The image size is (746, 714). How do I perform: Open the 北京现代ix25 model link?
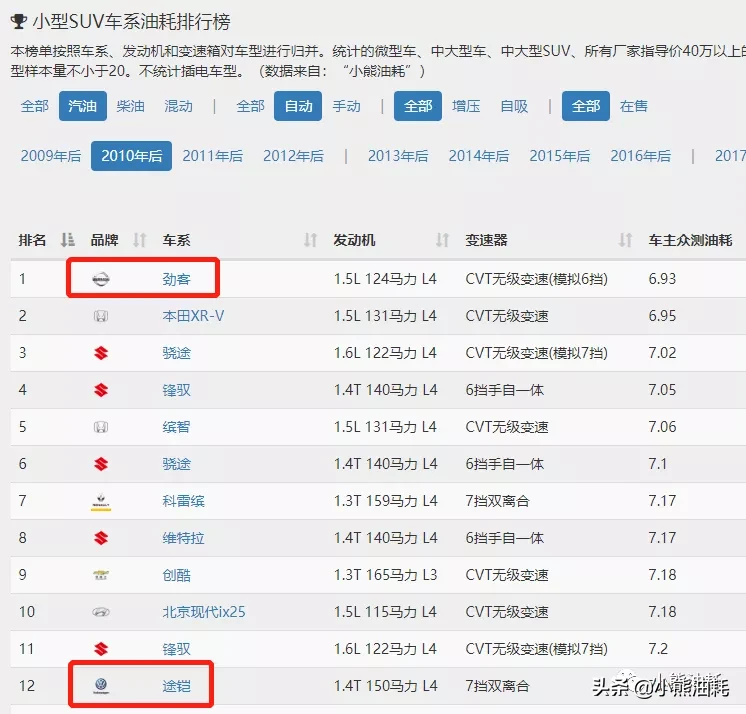tap(204, 612)
